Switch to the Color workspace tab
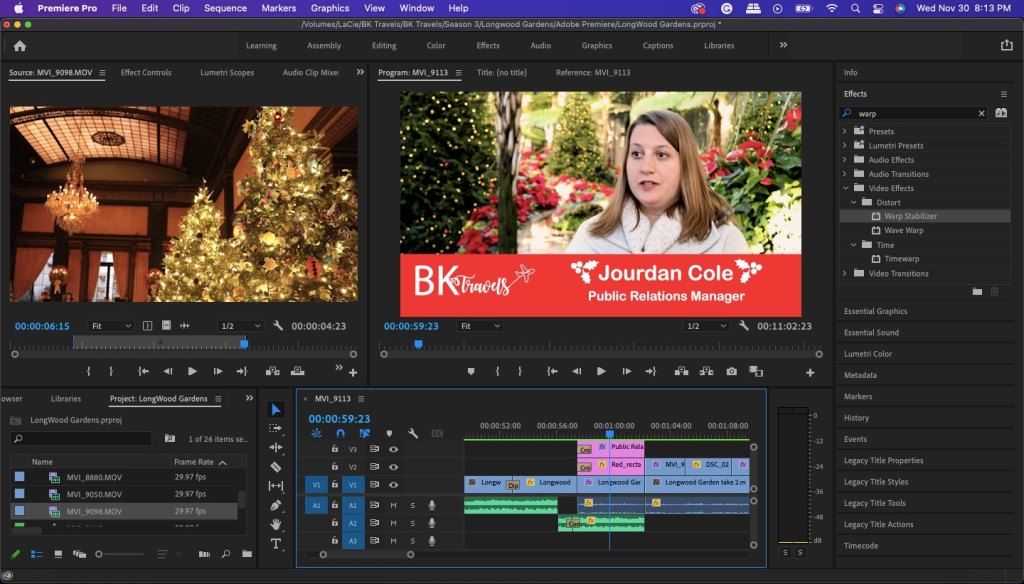1024x584 pixels. 436,46
